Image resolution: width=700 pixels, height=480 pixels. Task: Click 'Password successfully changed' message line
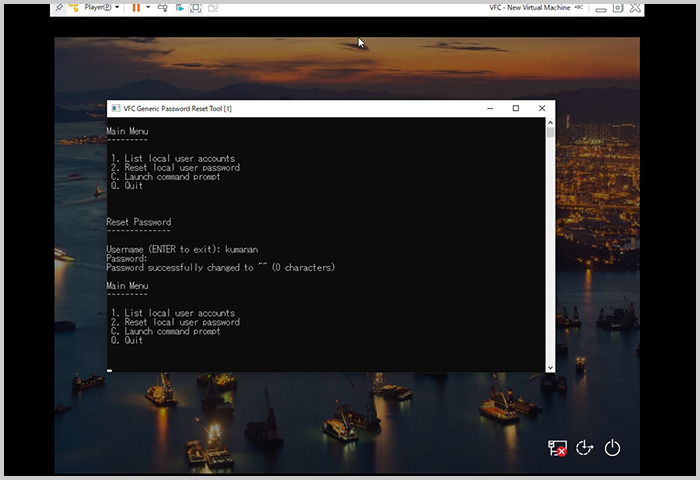click(x=221, y=267)
